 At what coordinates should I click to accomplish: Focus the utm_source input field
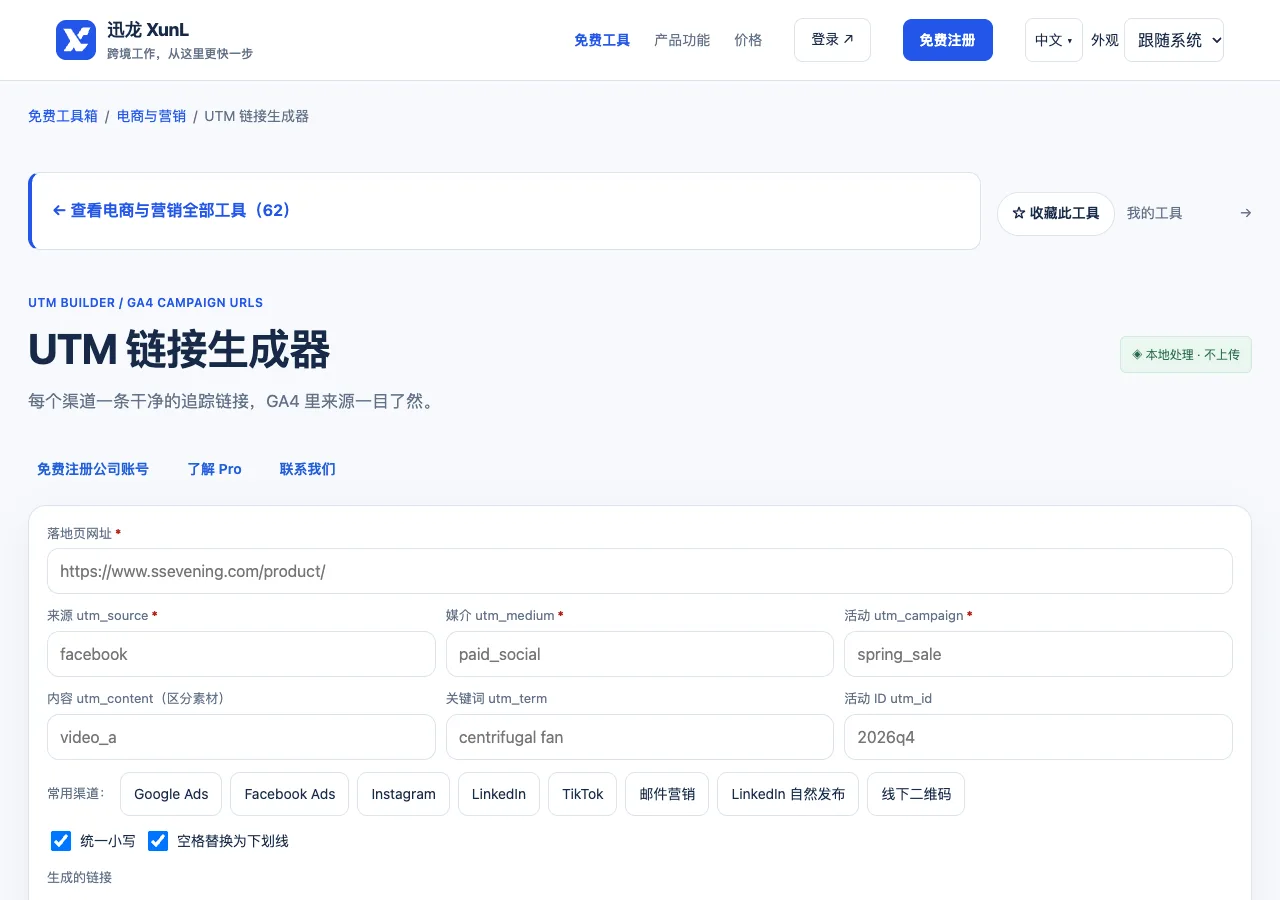[241, 654]
